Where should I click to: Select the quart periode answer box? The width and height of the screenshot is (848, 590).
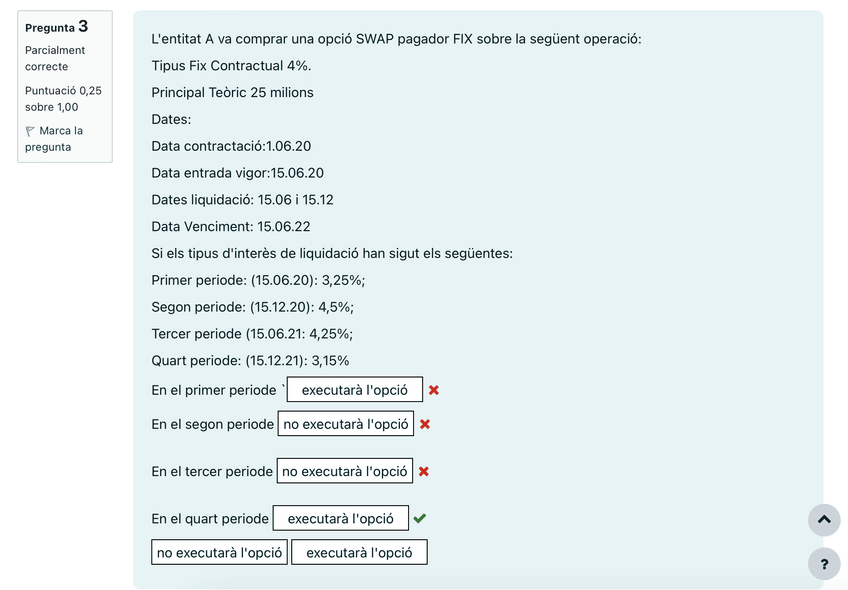[x=341, y=518]
